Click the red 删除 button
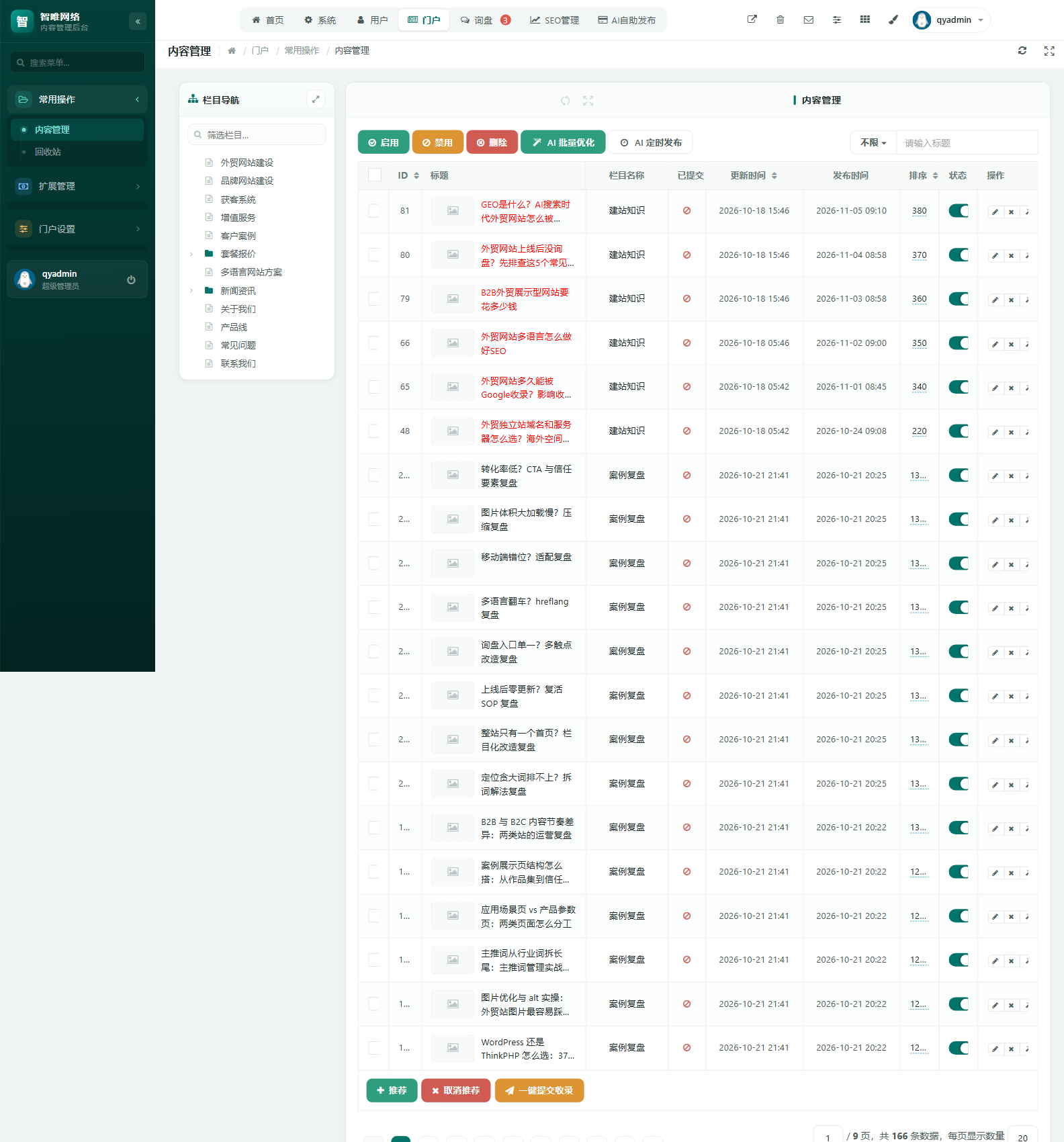Image resolution: width=1064 pixels, height=1142 pixels. coord(492,142)
